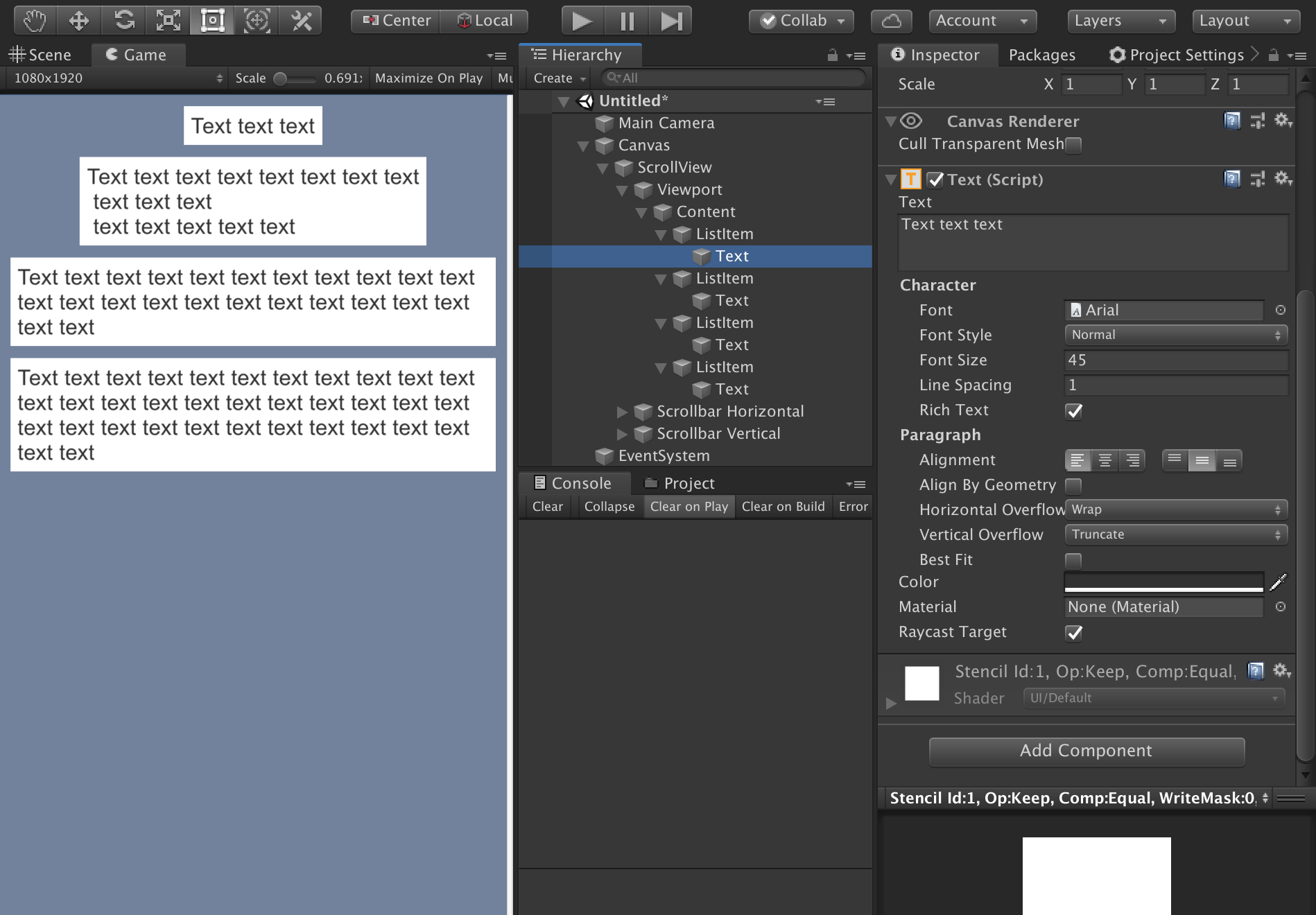The image size is (1316, 915).
Task: Toggle Cull Transparent Mesh checkbox
Action: pyautogui.click(x=1073, y=144)
